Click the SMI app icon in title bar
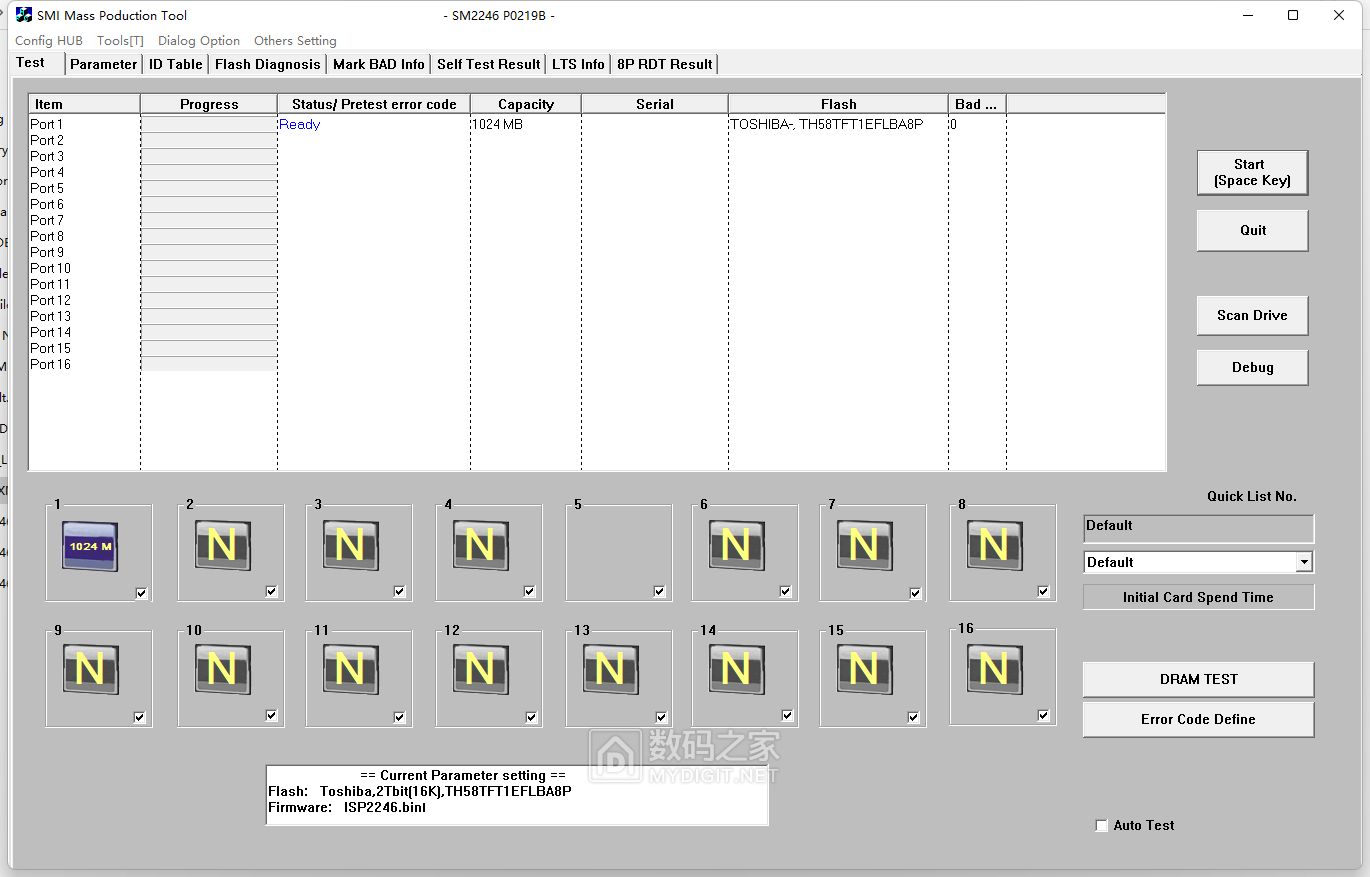The image size is (1370, 877). (x=23, y=15)
